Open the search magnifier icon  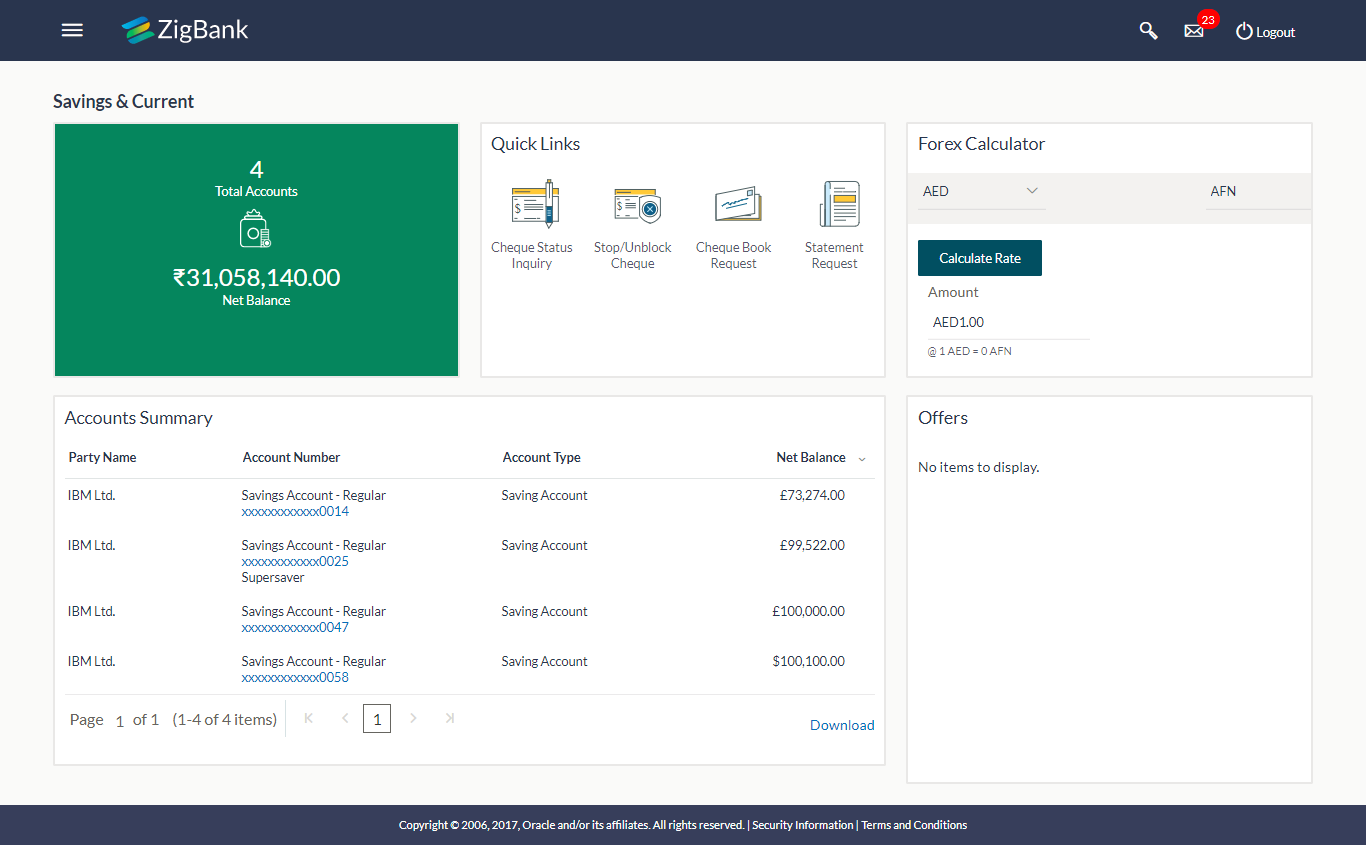pos(1148,31)
